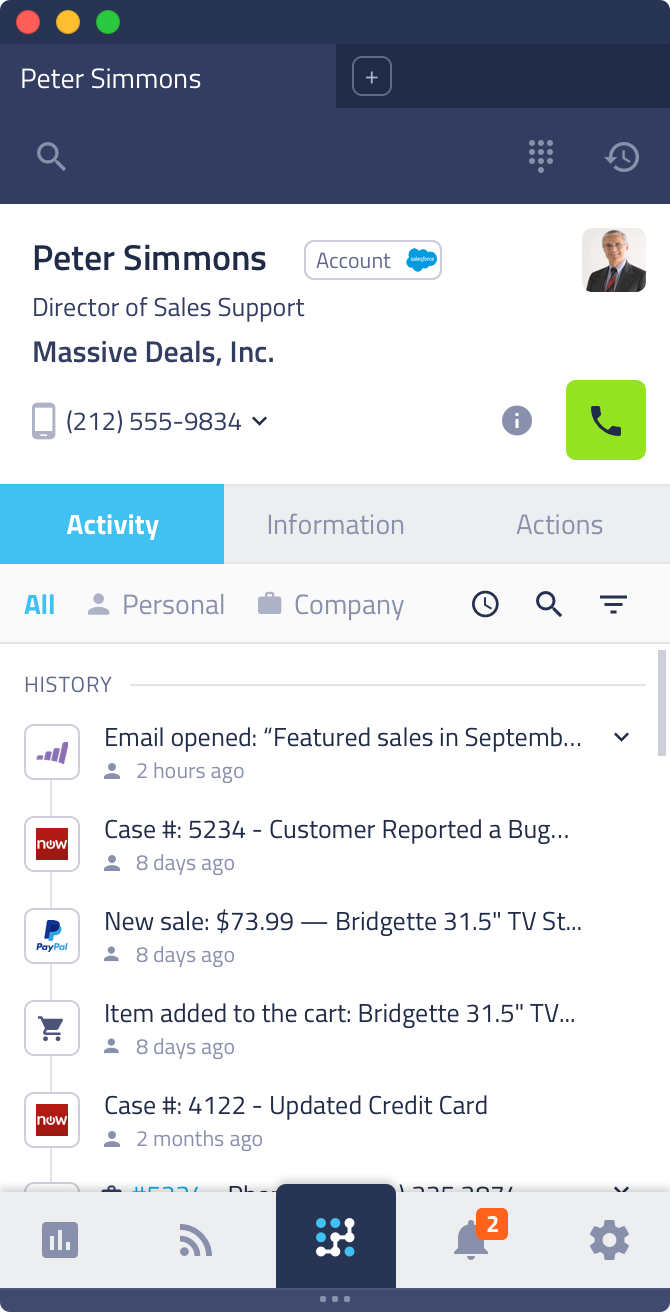Switch to the Actions tab

pyautogui.click(x=559, y=525)
